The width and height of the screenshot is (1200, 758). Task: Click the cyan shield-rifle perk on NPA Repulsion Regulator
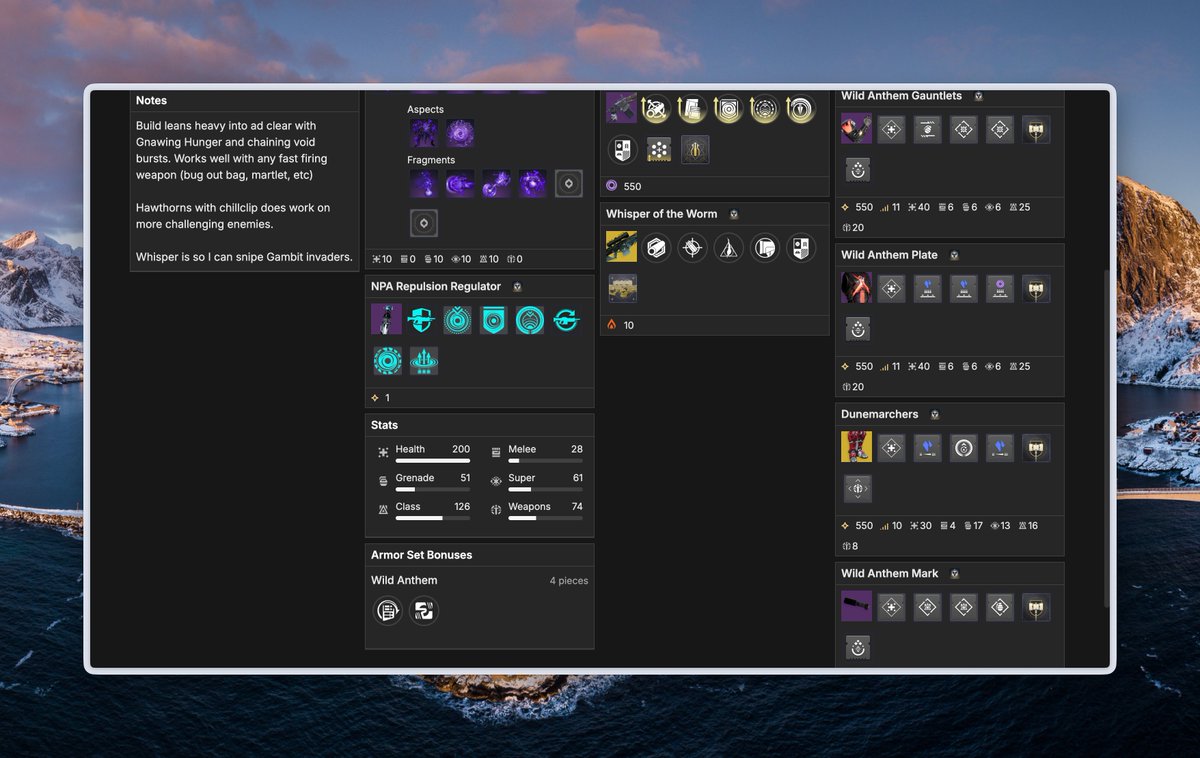(x=422, y=319)
